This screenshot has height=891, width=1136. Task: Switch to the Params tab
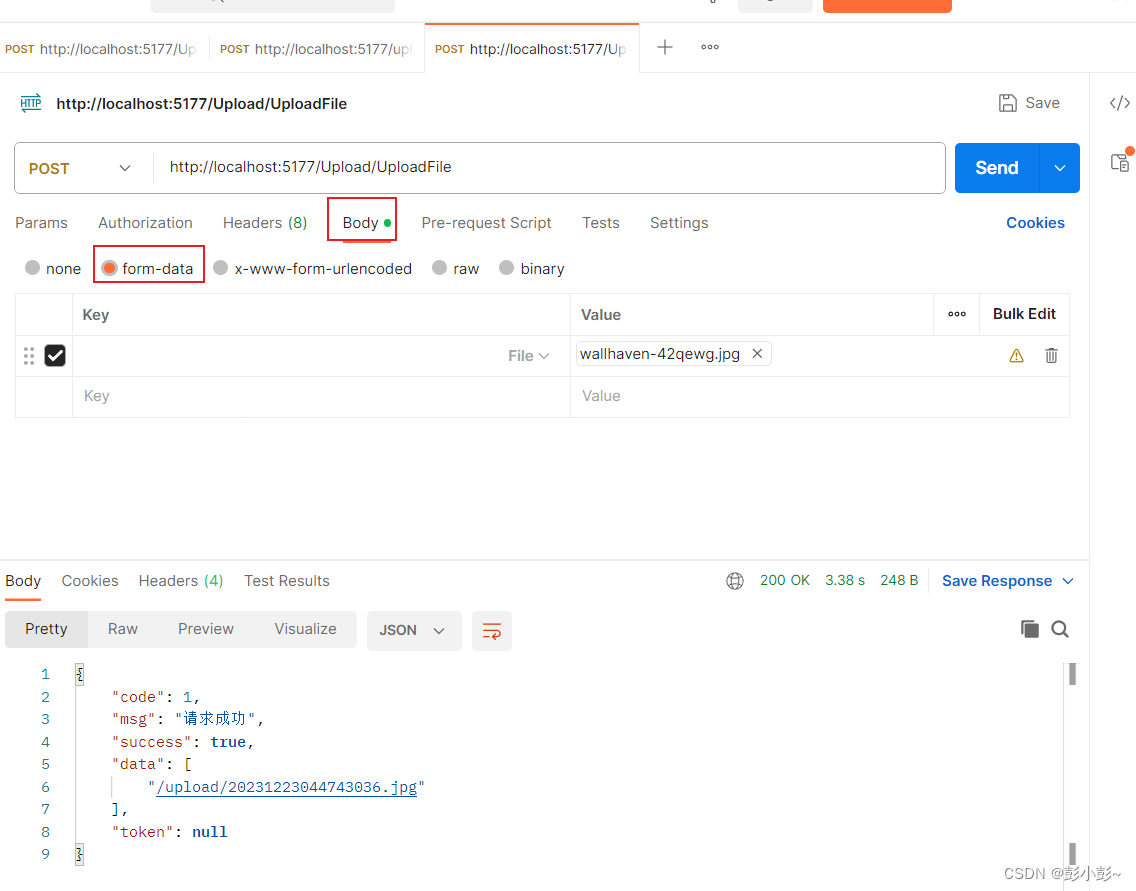pyautogui.click(x=41, y=223)
